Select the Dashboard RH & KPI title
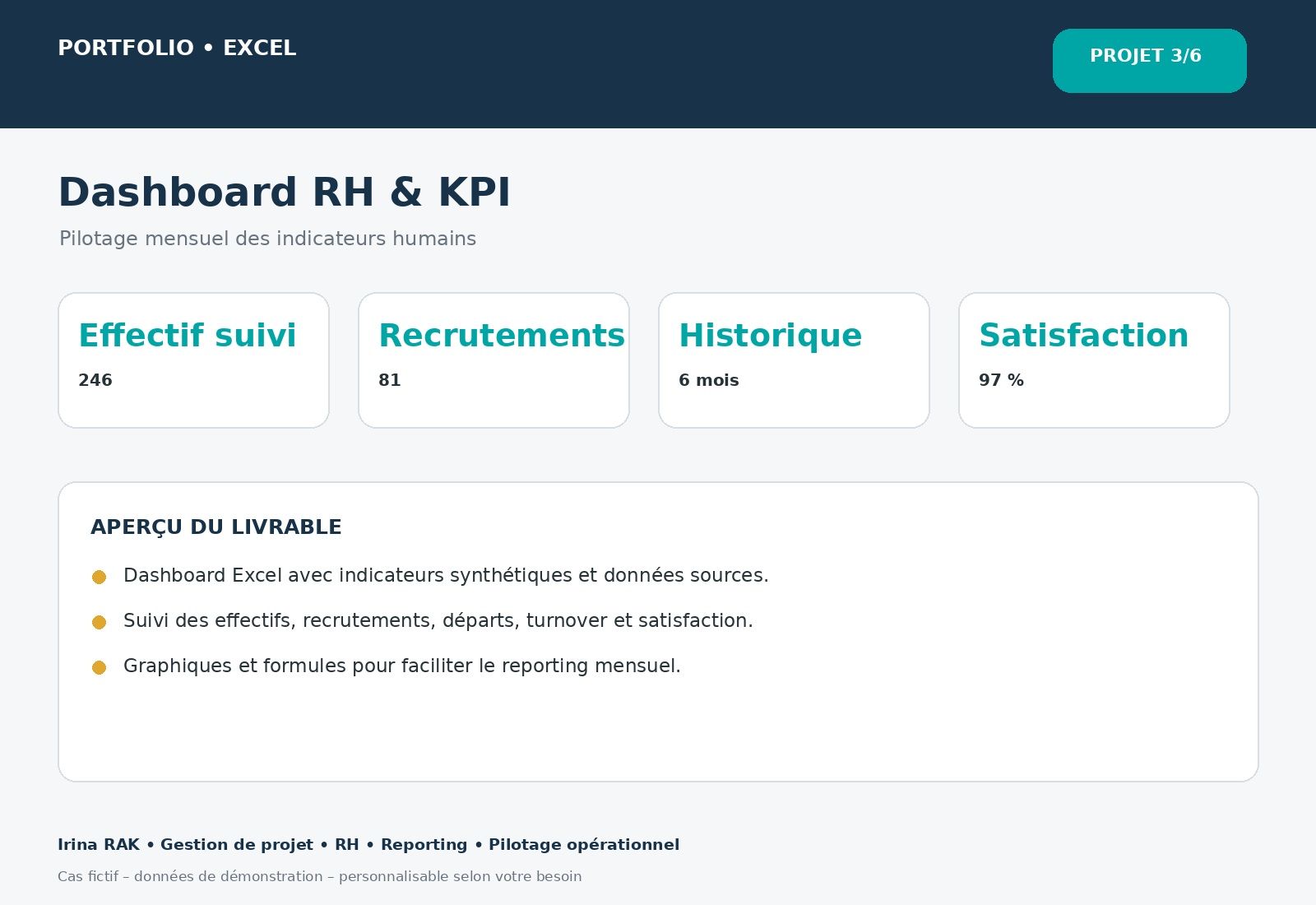The width and height of the screenshot is (1316, 905). (284, 192)
